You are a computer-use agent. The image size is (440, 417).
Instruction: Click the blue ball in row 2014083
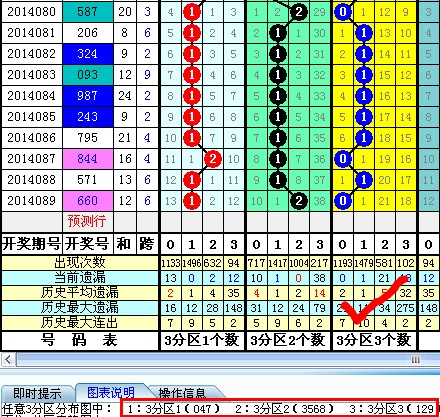coord(364,75)
